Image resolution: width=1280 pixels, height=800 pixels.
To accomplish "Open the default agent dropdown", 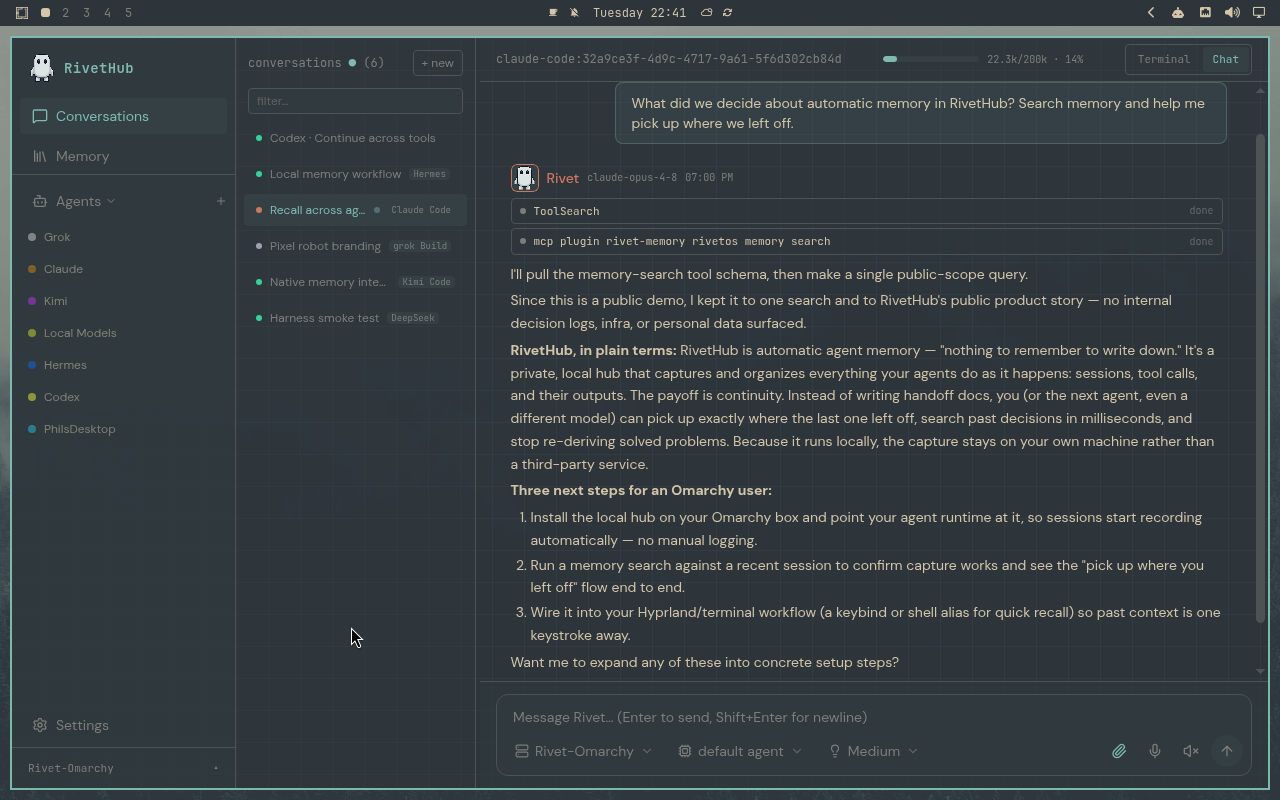I will pyautogui.click(x=740, y=751).
